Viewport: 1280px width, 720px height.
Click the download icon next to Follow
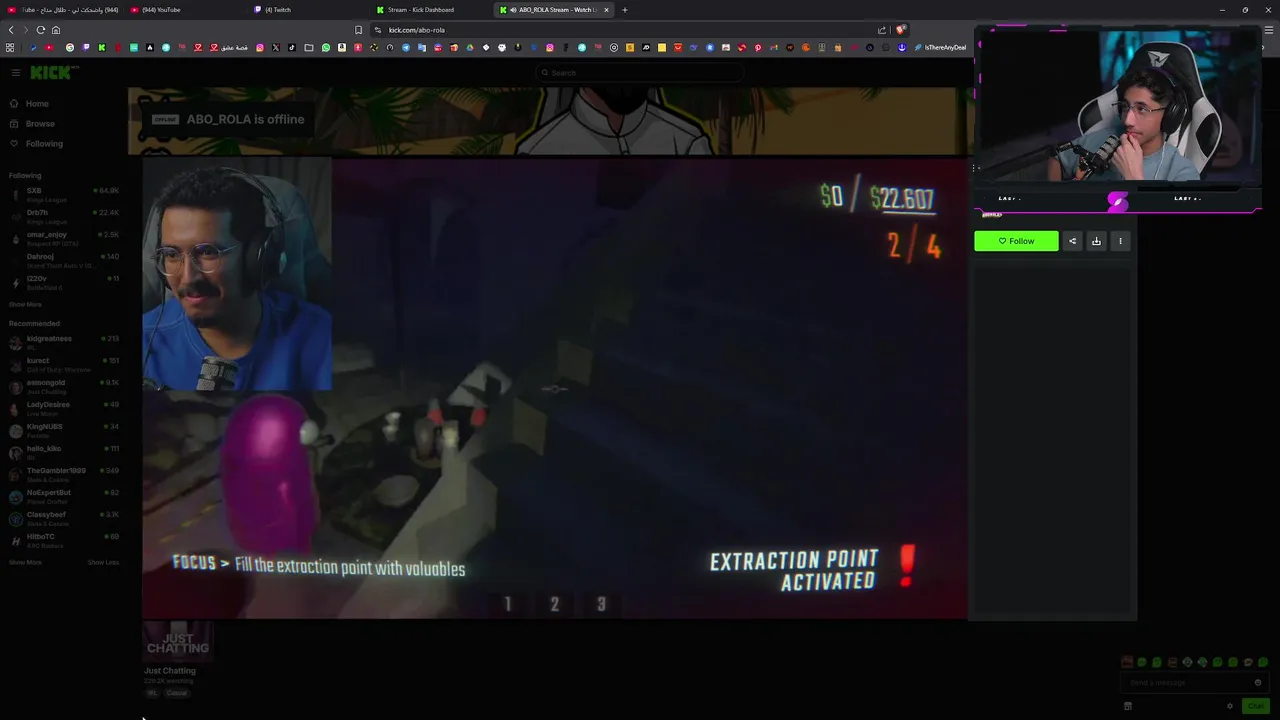pos(1096,241)
